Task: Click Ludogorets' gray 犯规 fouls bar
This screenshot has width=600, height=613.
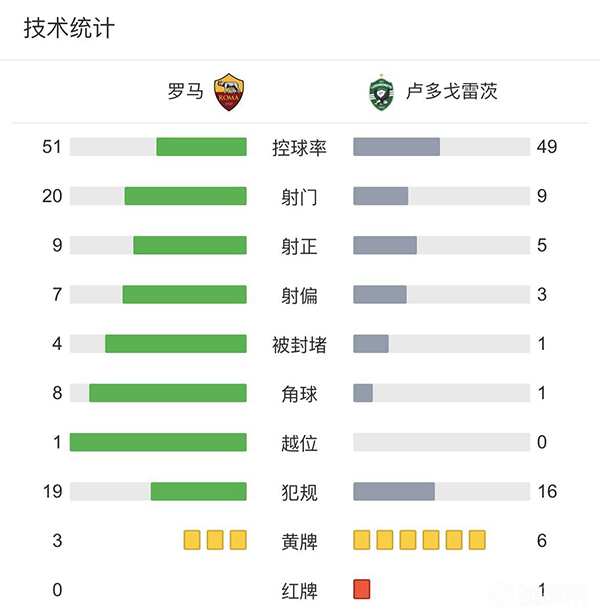Action: [394, 491]
